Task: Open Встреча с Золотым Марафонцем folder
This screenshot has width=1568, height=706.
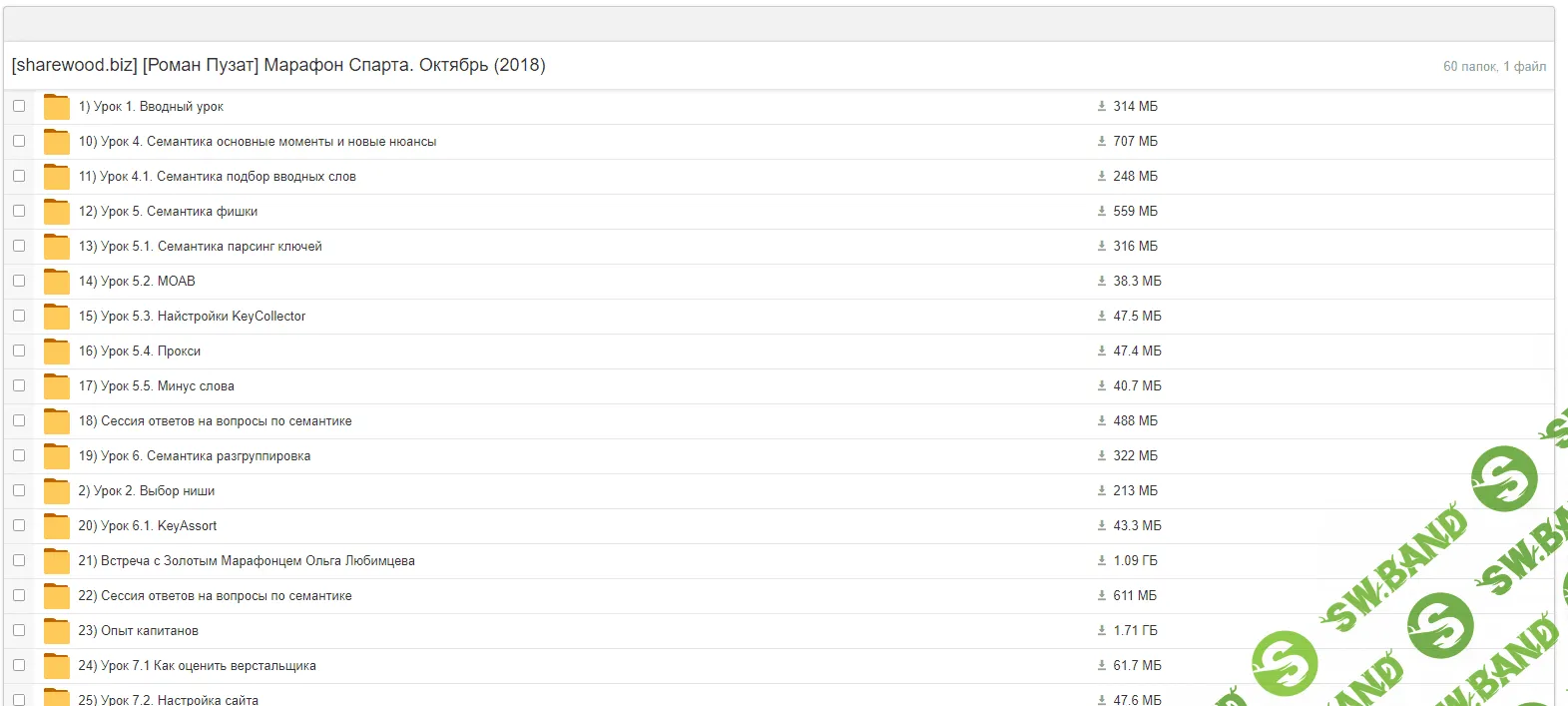Action: click(x=246, y=561)
